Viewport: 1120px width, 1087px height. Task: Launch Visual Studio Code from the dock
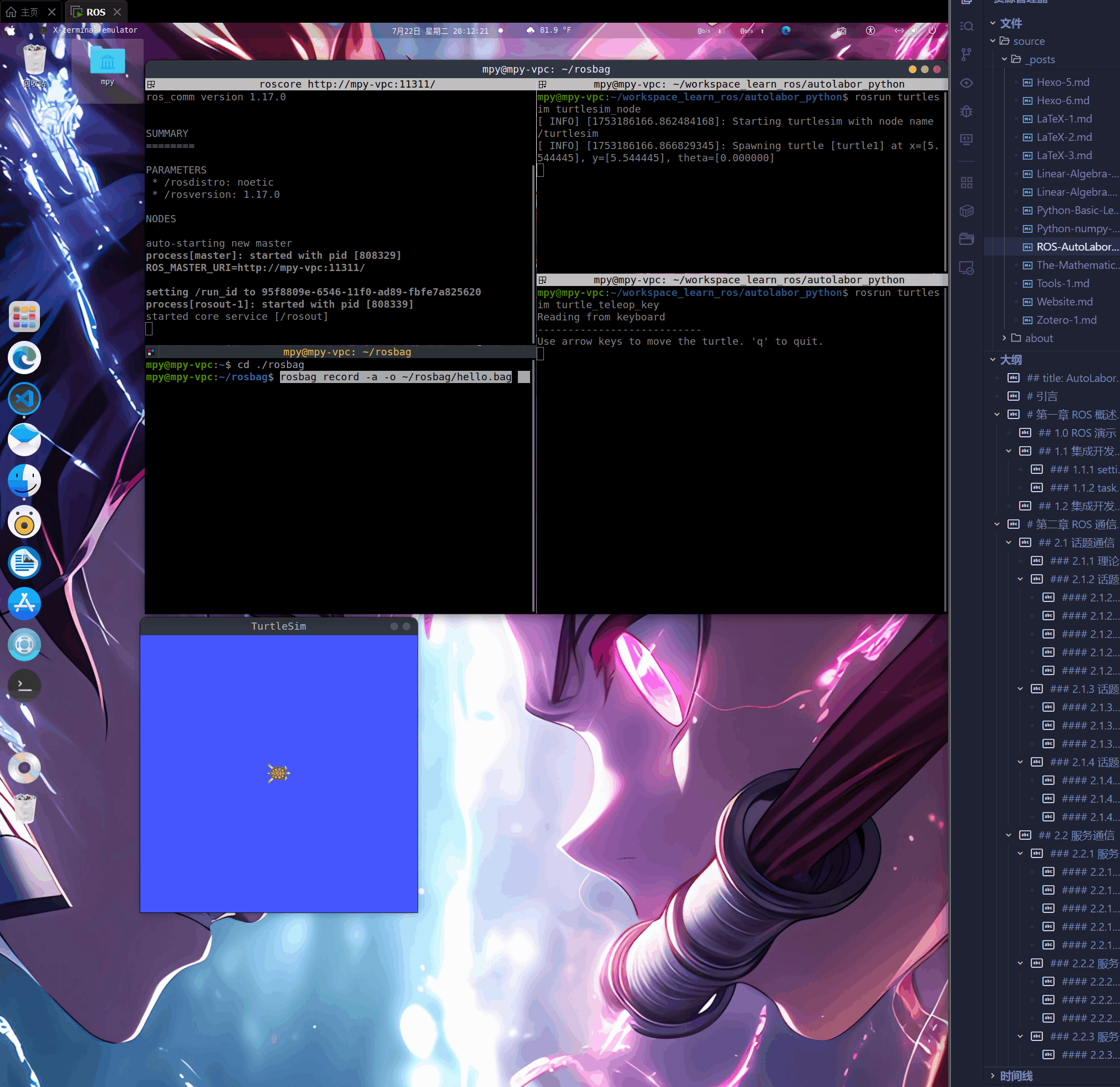point(24,399)
